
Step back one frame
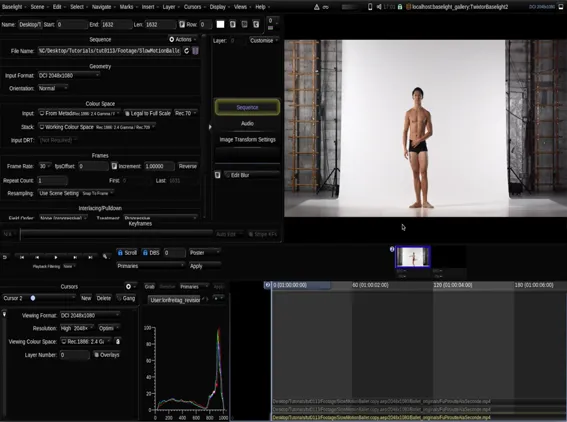tap(37, 257)
